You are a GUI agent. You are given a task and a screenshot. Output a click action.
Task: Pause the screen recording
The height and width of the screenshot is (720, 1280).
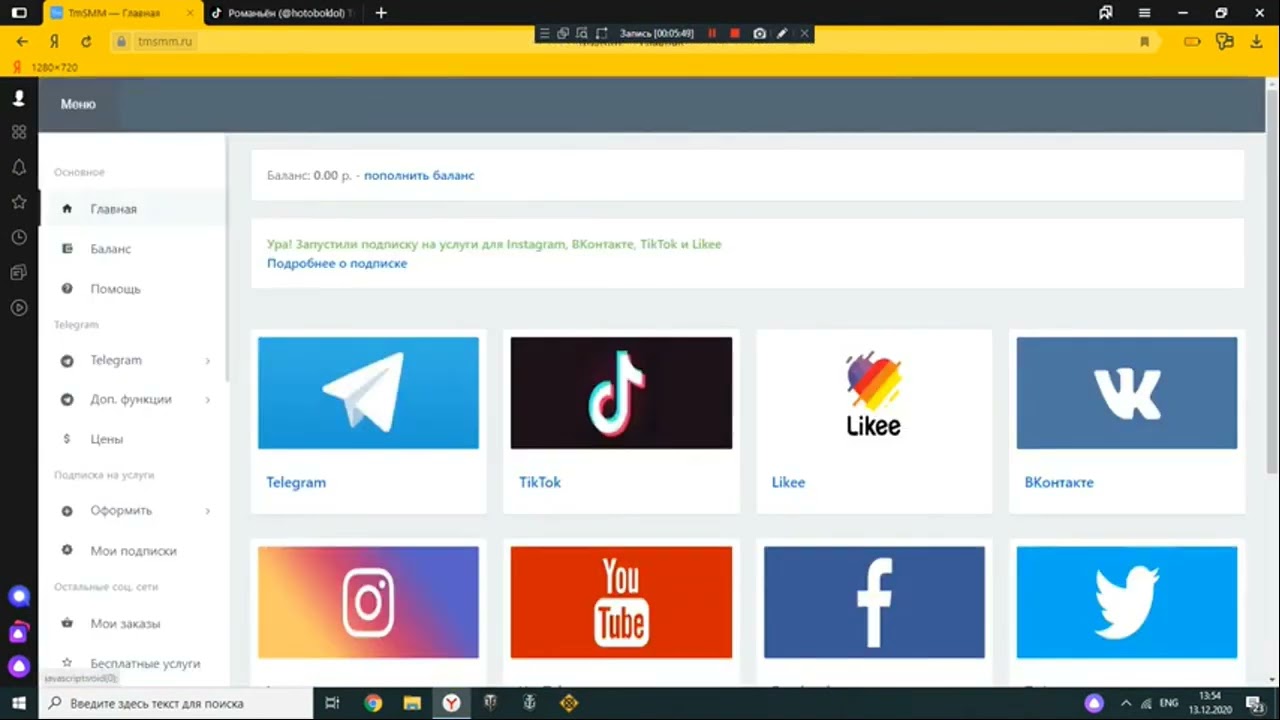[x=712, y=33]
